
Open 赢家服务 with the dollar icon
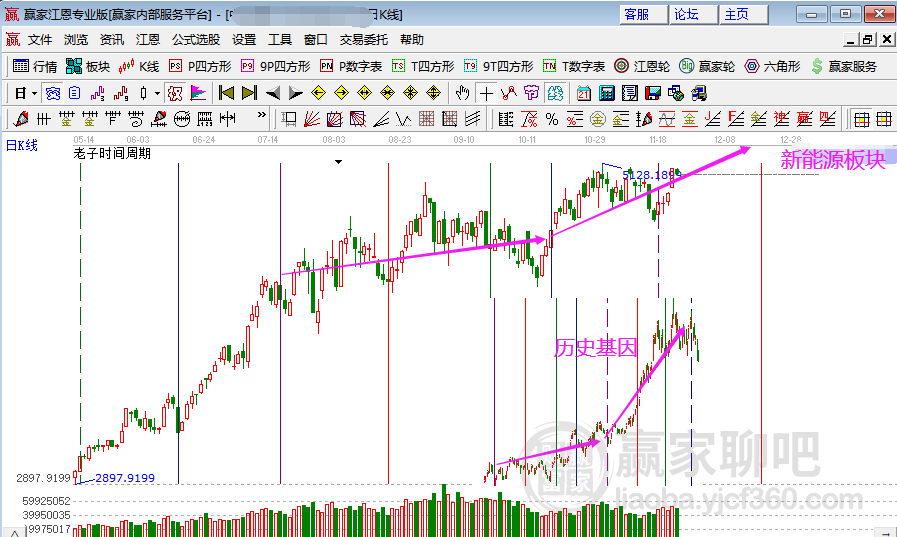click(844, 66)
